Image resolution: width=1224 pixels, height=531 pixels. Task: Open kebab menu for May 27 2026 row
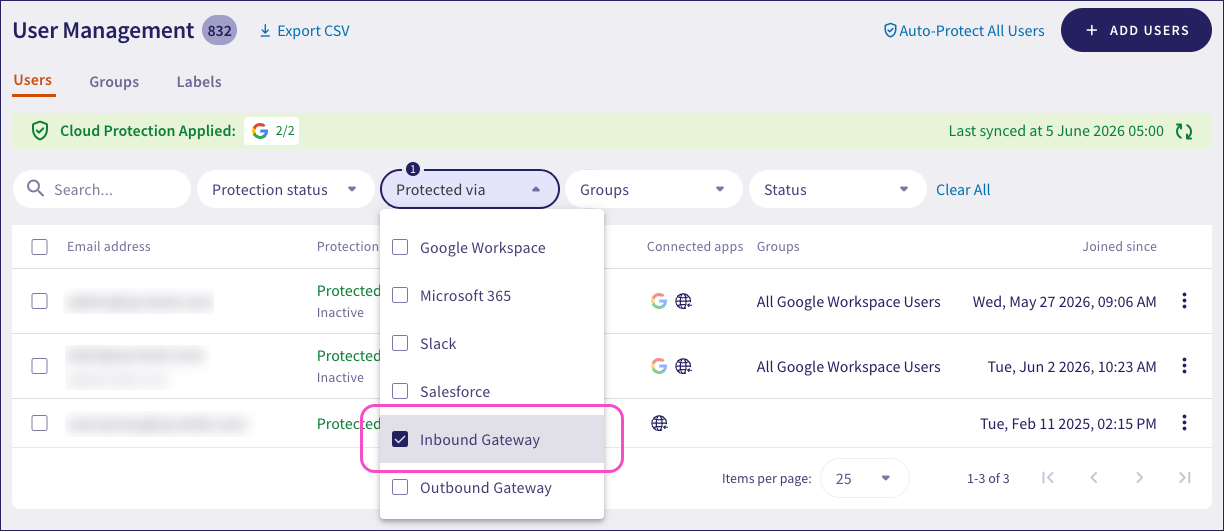(x=1184, y=301)
